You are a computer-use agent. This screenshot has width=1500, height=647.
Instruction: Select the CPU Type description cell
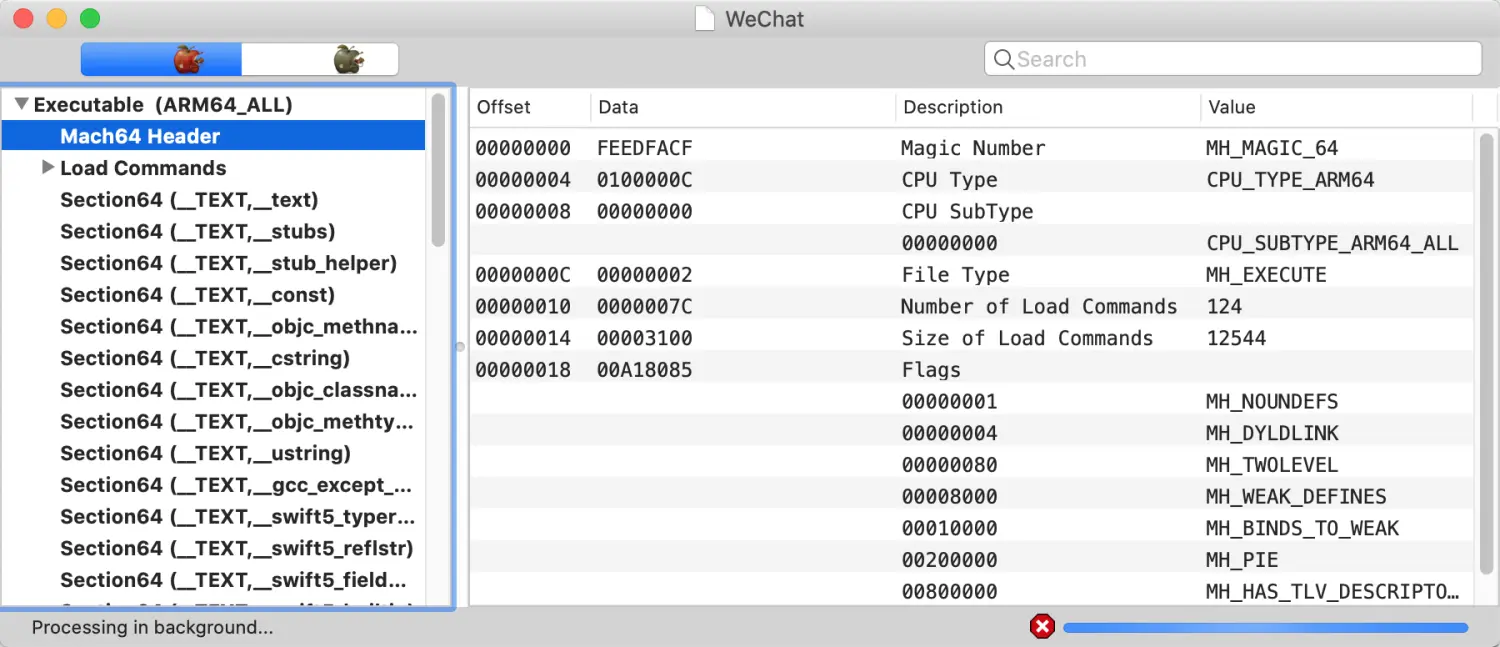pos(949,180)
